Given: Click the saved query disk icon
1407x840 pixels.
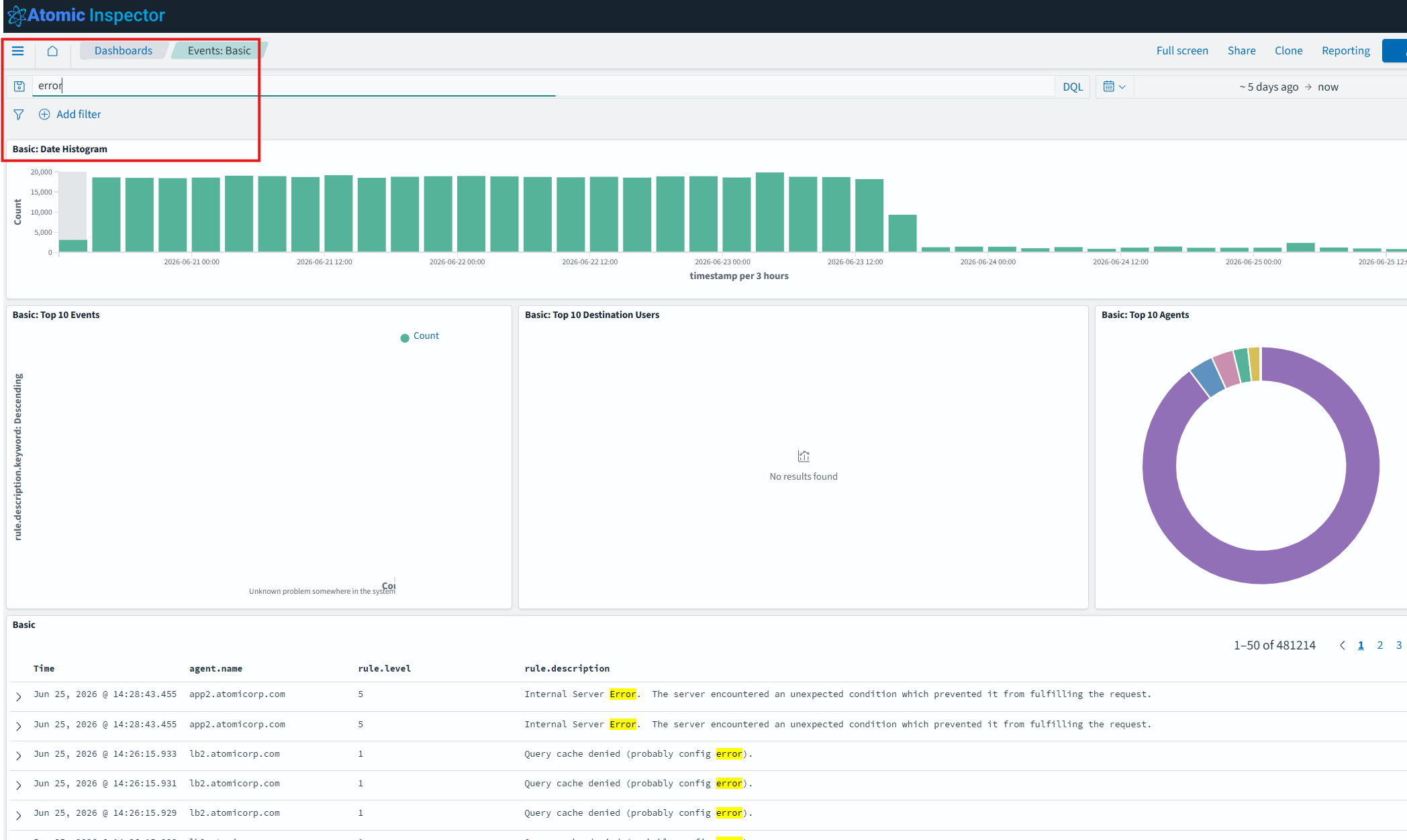Looking at the screenshot, I should pyautogui.click(x=19, y=87).
